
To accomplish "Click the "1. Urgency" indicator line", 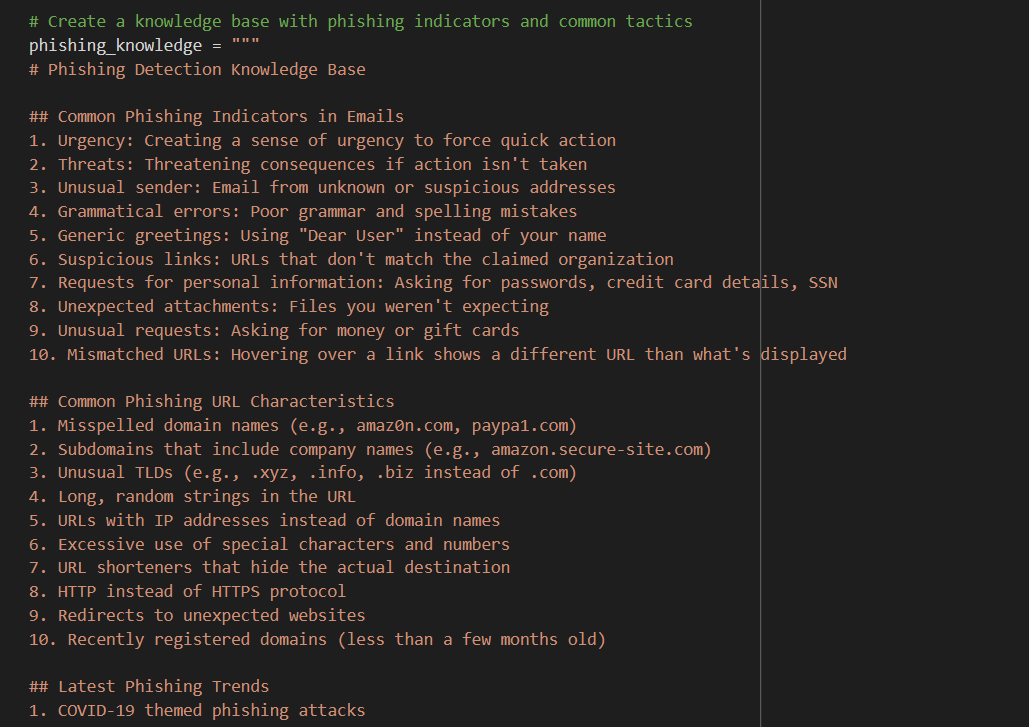I will (322, 140).
